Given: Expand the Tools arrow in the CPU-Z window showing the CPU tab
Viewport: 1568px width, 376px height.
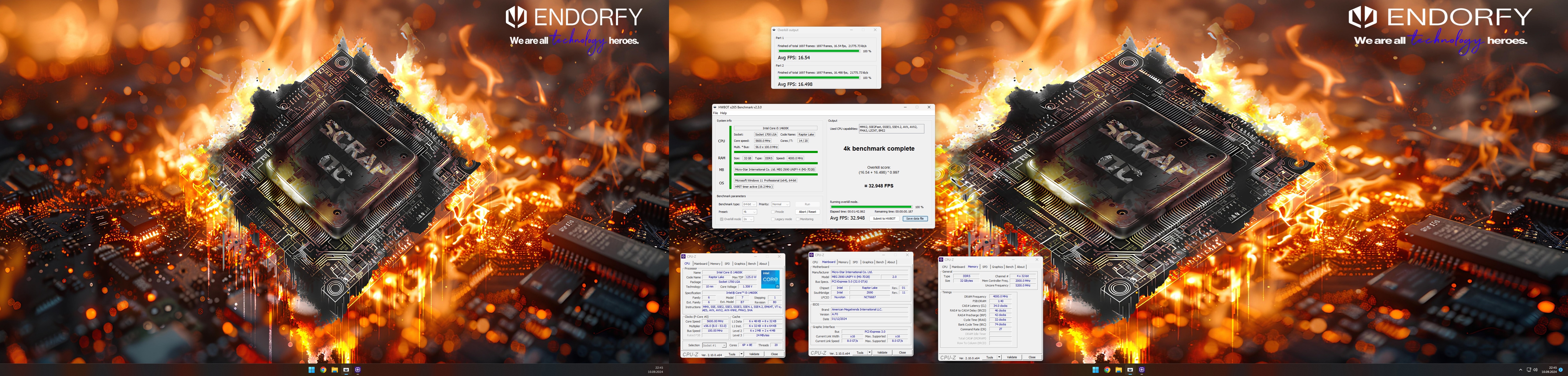Looking at the screenshot, I should point(742,354).
